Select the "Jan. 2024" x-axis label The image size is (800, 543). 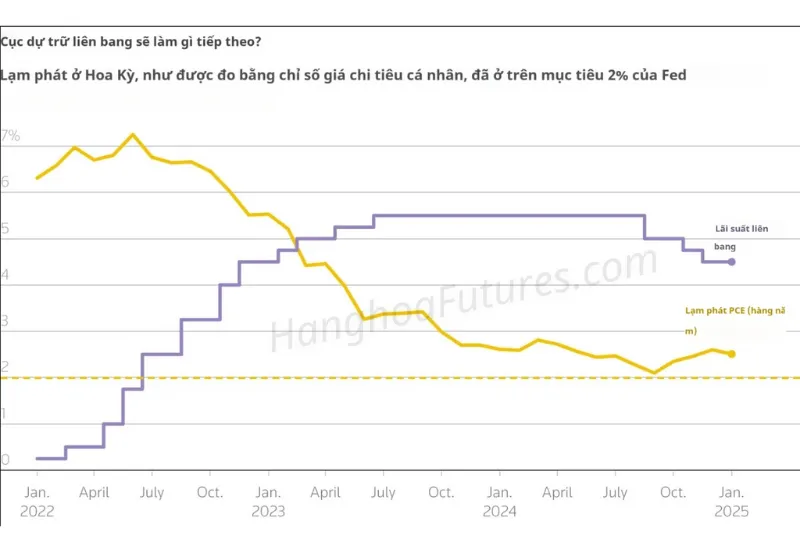(500, 501)
